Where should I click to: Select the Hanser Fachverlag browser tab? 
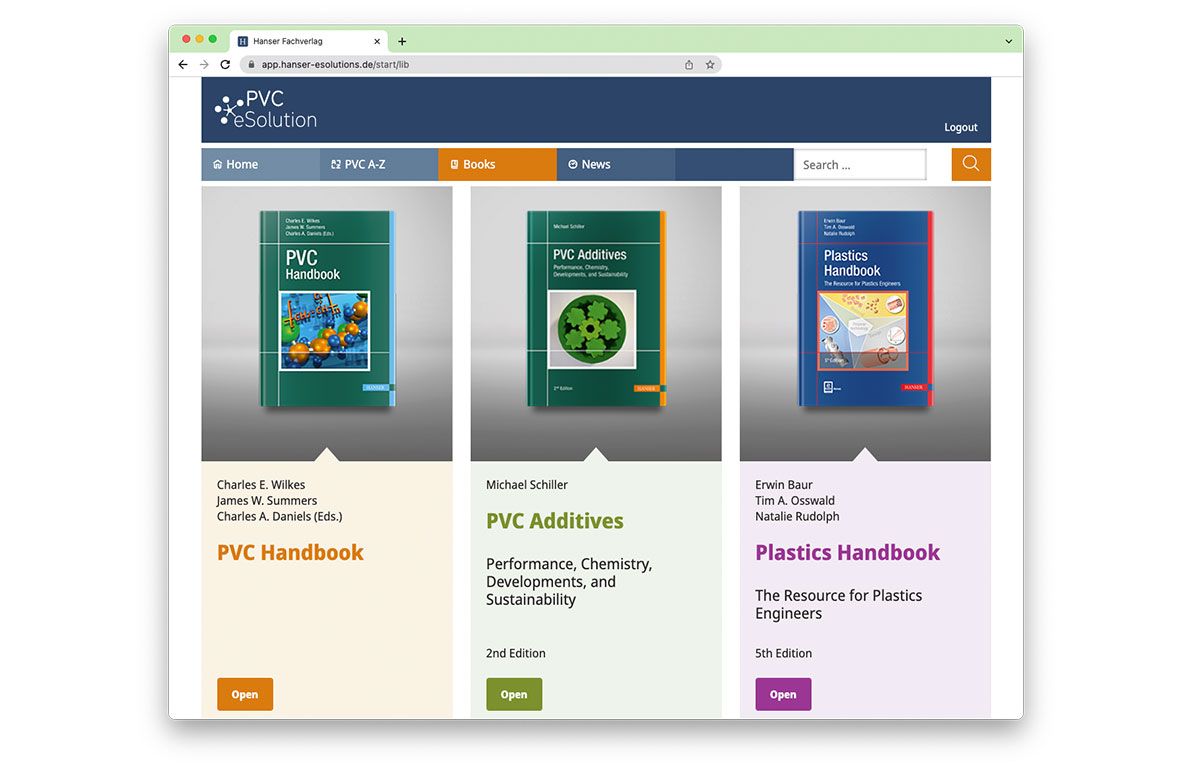click(x=309, y=41)
